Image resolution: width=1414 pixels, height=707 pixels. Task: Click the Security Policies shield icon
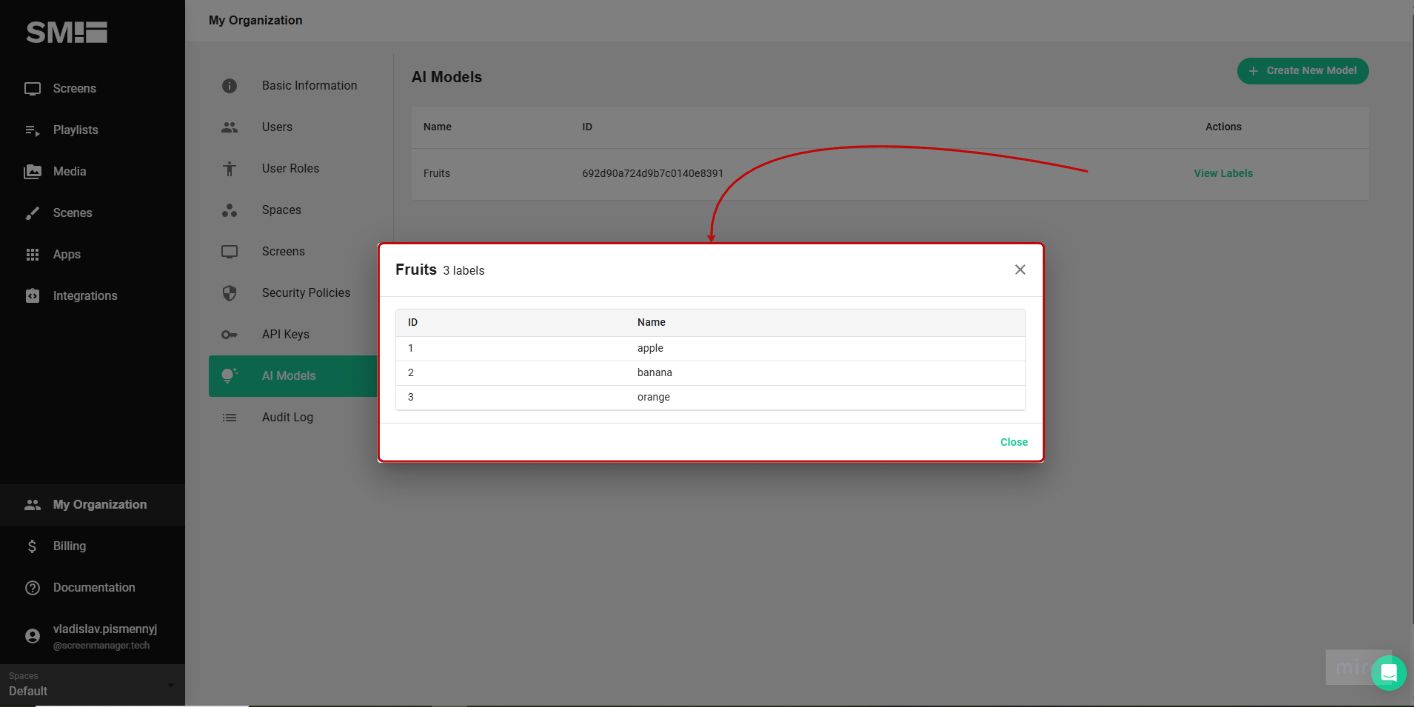[229, 293]
